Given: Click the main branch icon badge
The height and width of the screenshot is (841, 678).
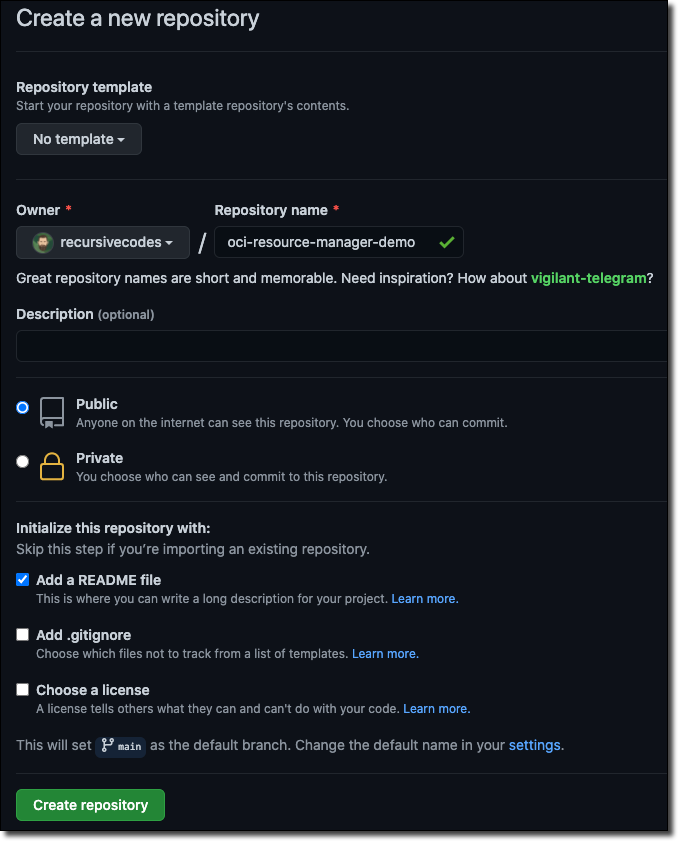Looking at the screenshot, I should pos(121,745).
